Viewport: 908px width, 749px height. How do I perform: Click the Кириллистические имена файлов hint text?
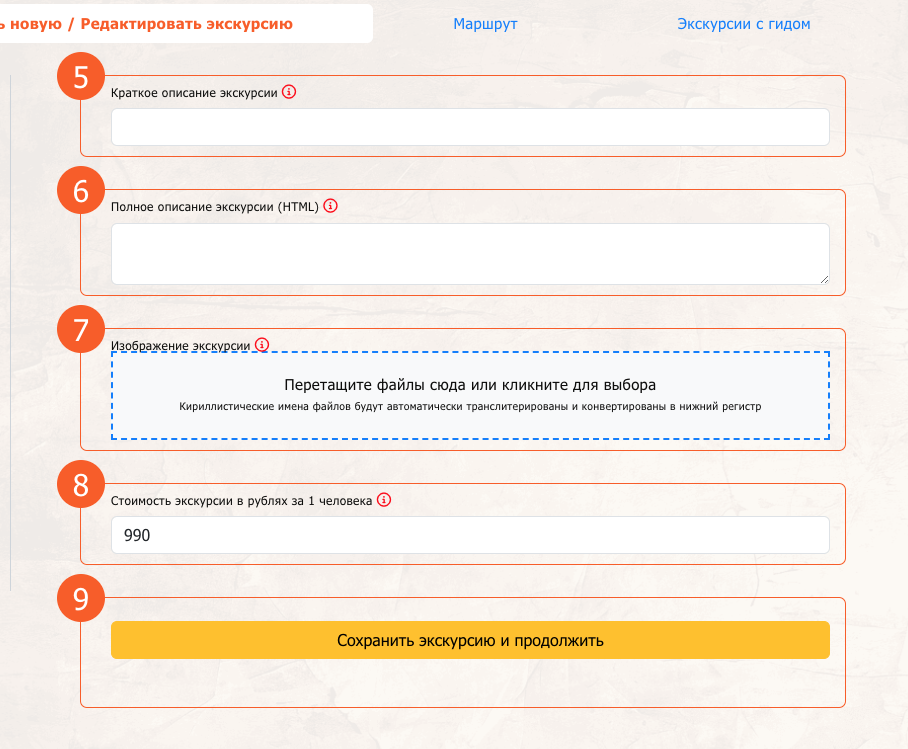tap(470, 406)
